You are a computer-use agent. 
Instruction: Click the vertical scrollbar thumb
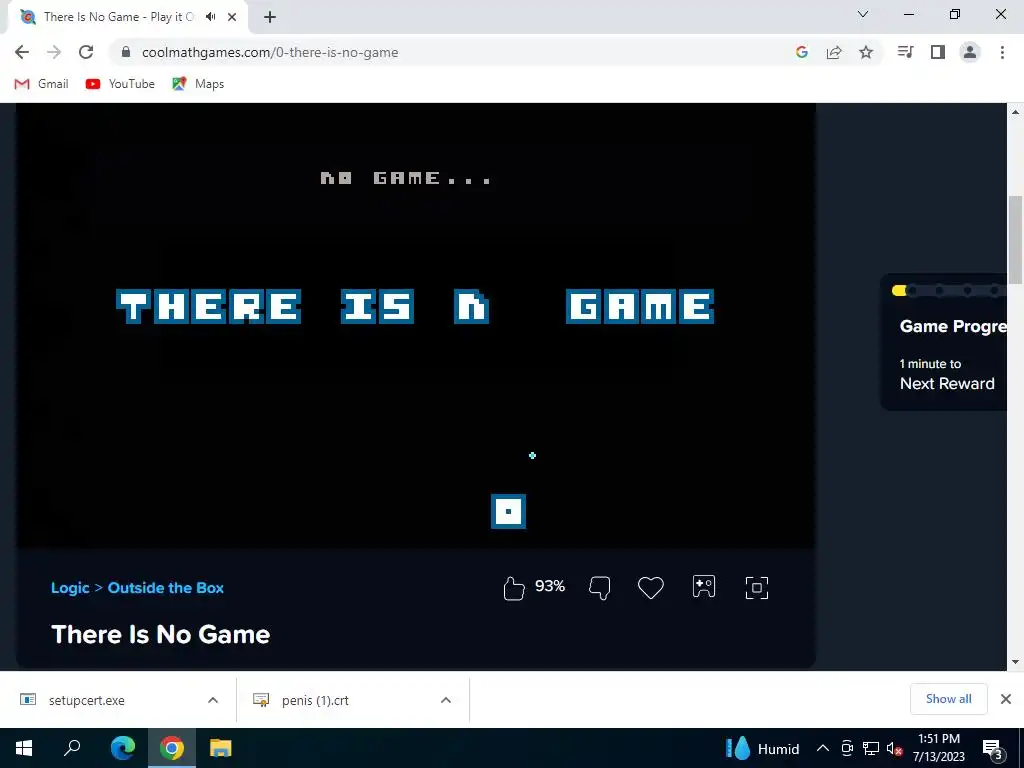point(1016,240)
